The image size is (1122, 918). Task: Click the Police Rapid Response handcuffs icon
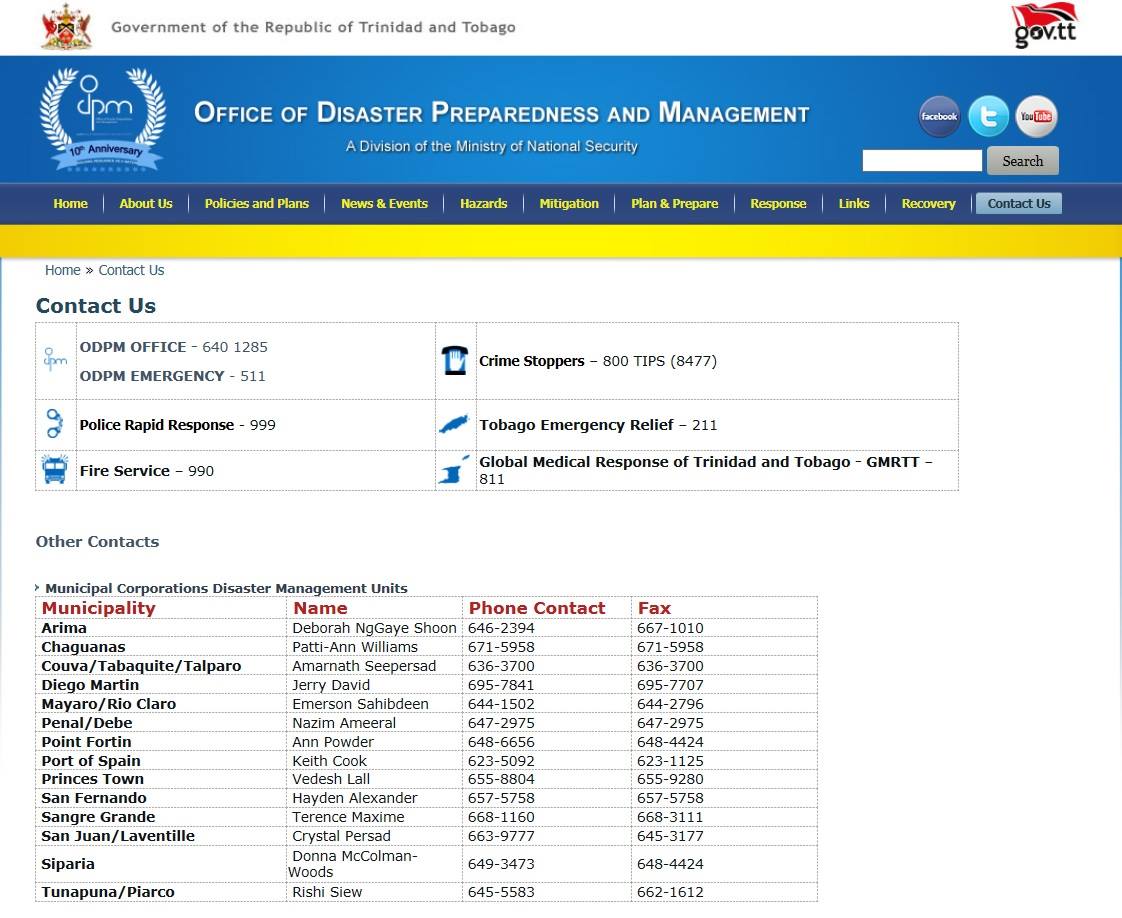55,424
